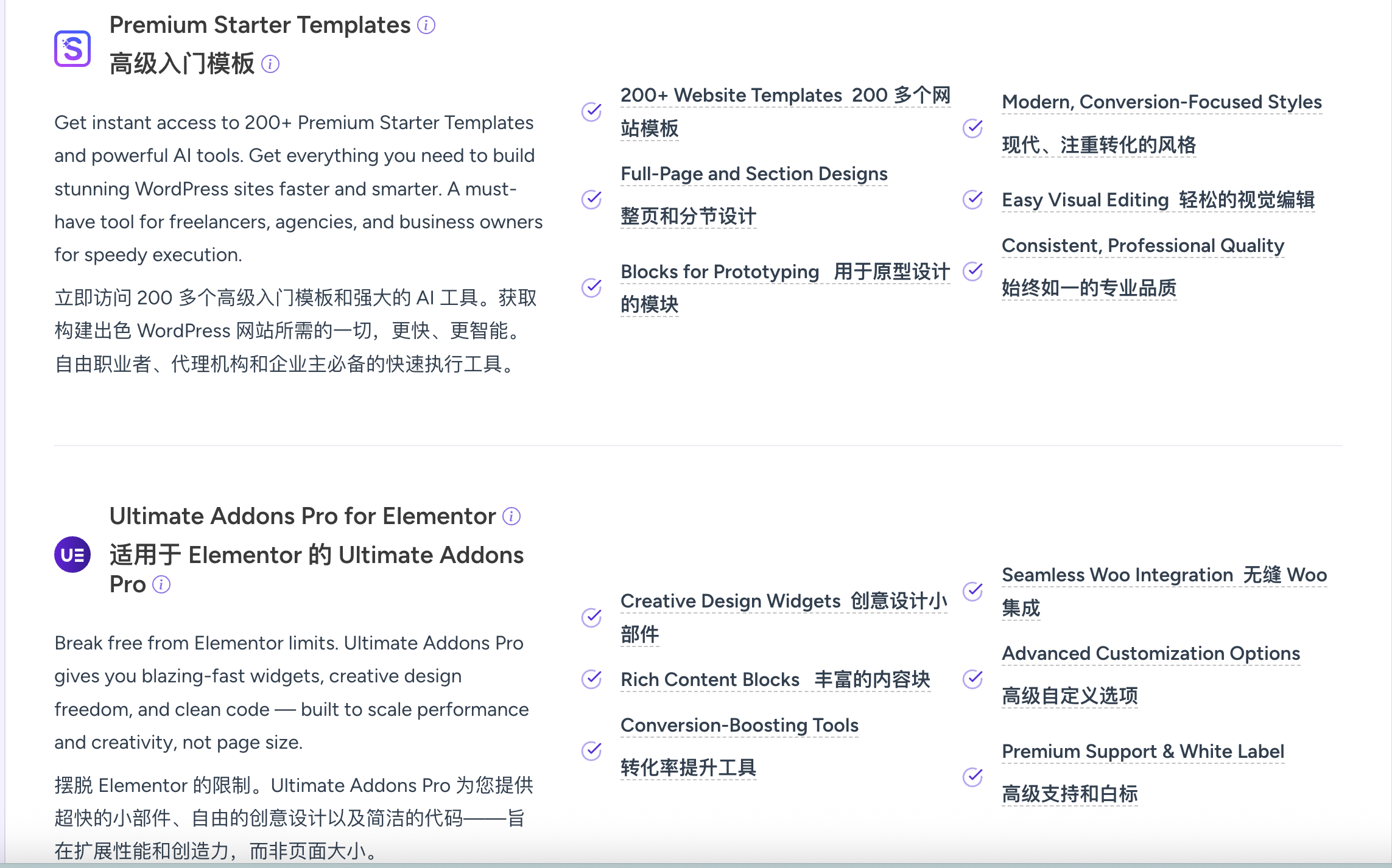Open info icon beside Premium Starter Templates heading
Image resolution: width=1392 pixels, height=868 pixels.
[x=426, y=25]
